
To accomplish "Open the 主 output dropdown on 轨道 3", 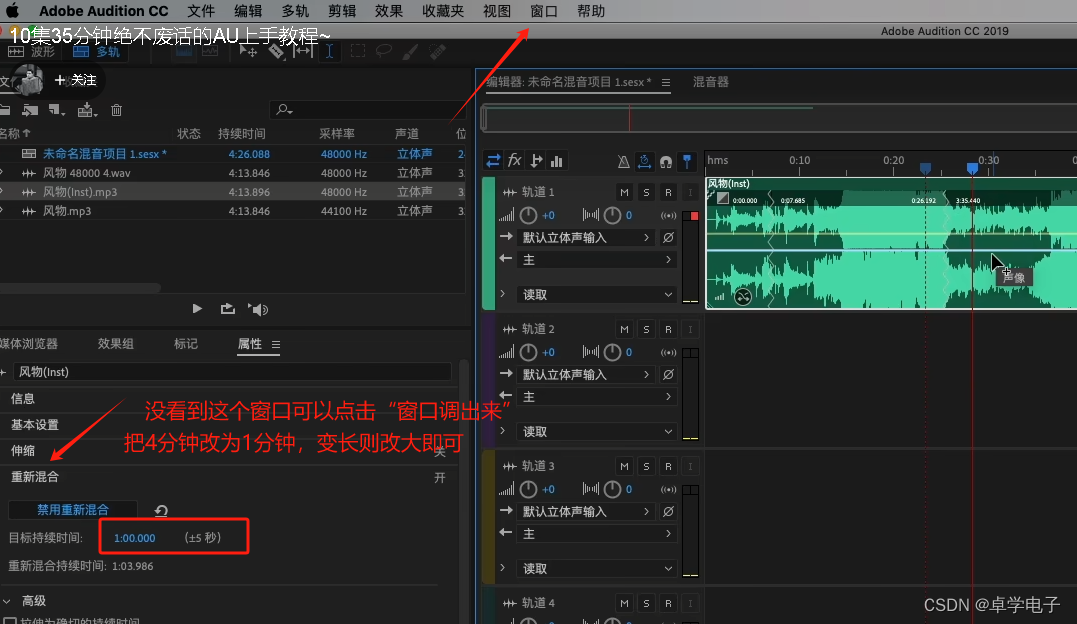I will [x=597, y=533].
